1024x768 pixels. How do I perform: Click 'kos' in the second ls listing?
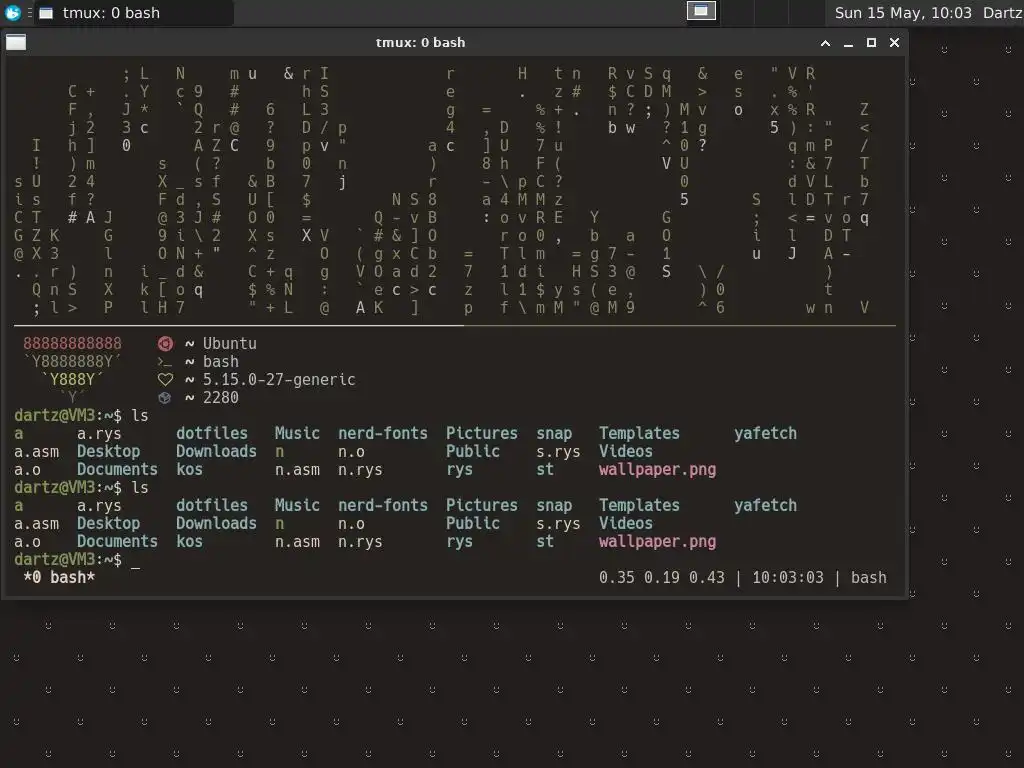[189, 541]
